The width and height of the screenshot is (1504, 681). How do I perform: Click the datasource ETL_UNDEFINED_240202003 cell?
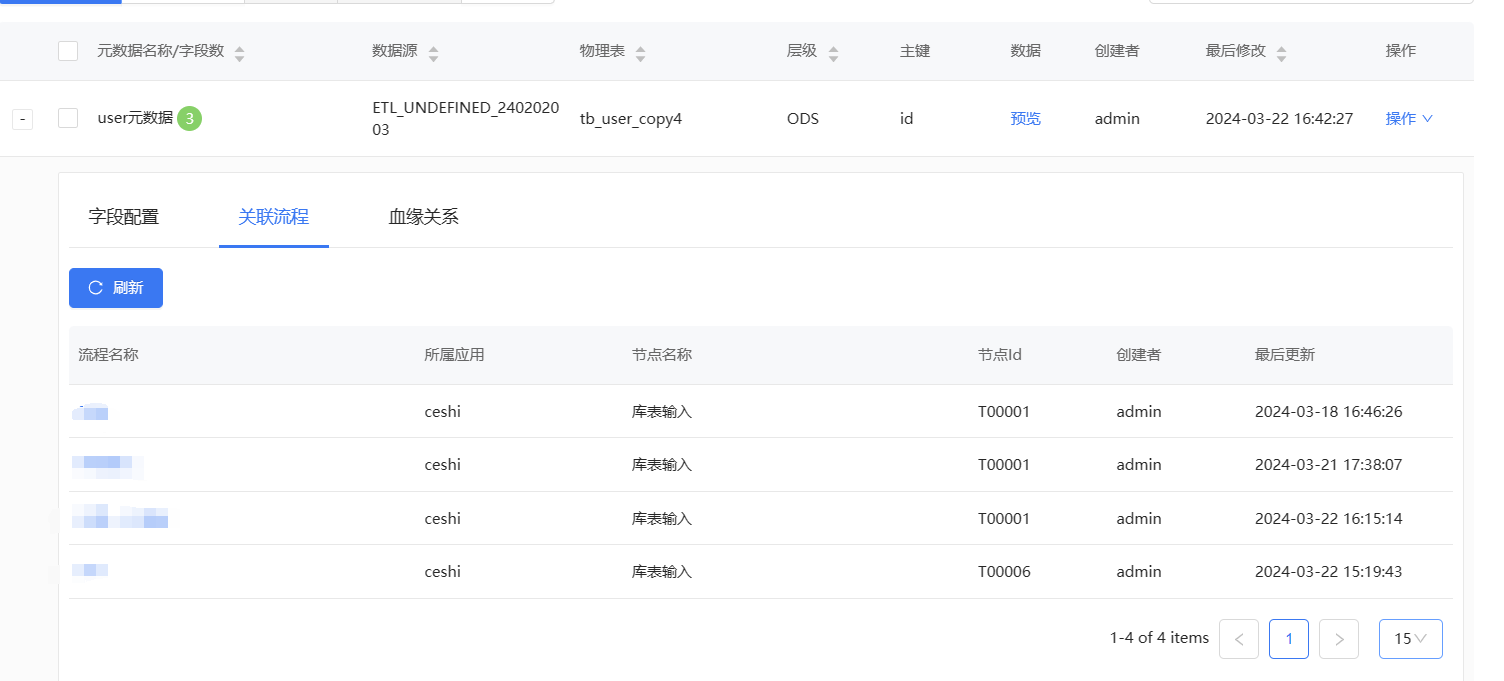[465, 118]
